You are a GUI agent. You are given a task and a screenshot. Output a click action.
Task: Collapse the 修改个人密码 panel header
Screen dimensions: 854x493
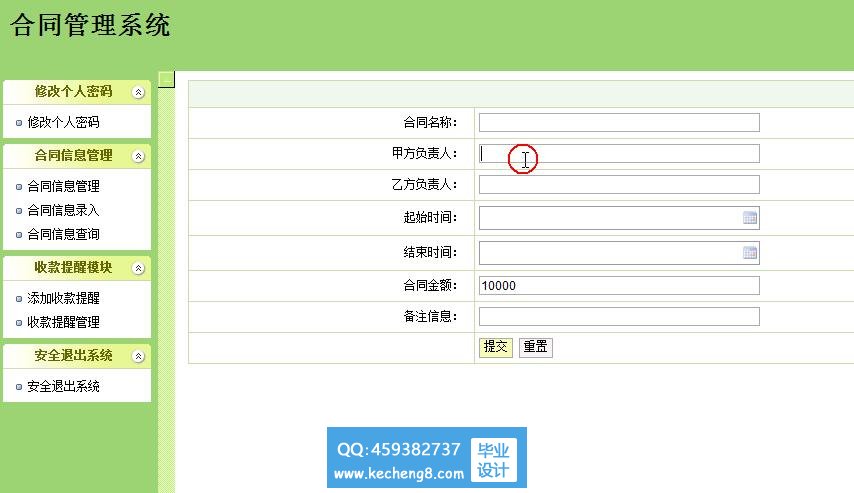click(138, 92)
